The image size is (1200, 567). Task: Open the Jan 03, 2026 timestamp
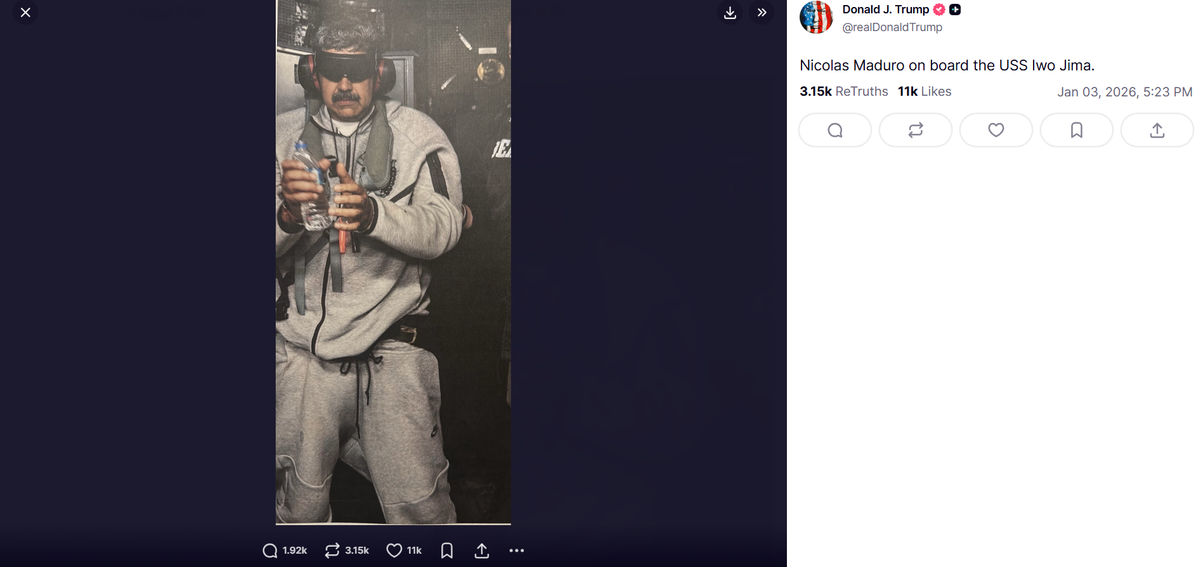point(1124,91)
